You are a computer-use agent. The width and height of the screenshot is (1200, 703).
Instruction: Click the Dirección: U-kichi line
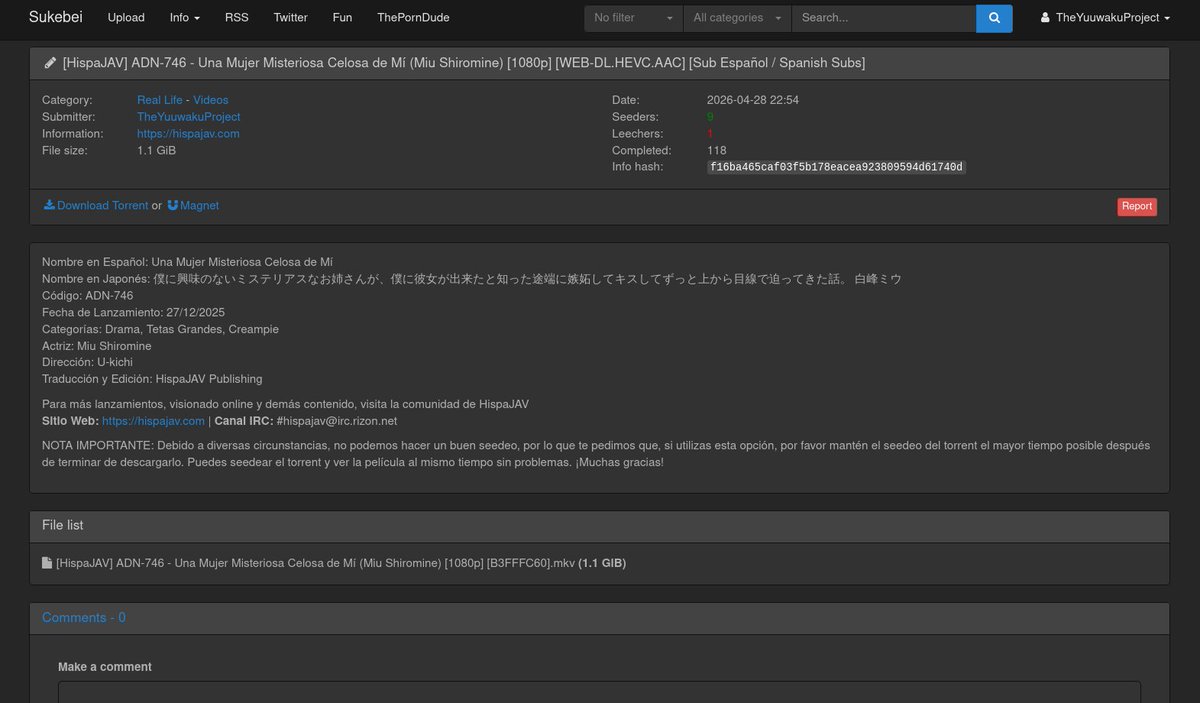[87, 362]
